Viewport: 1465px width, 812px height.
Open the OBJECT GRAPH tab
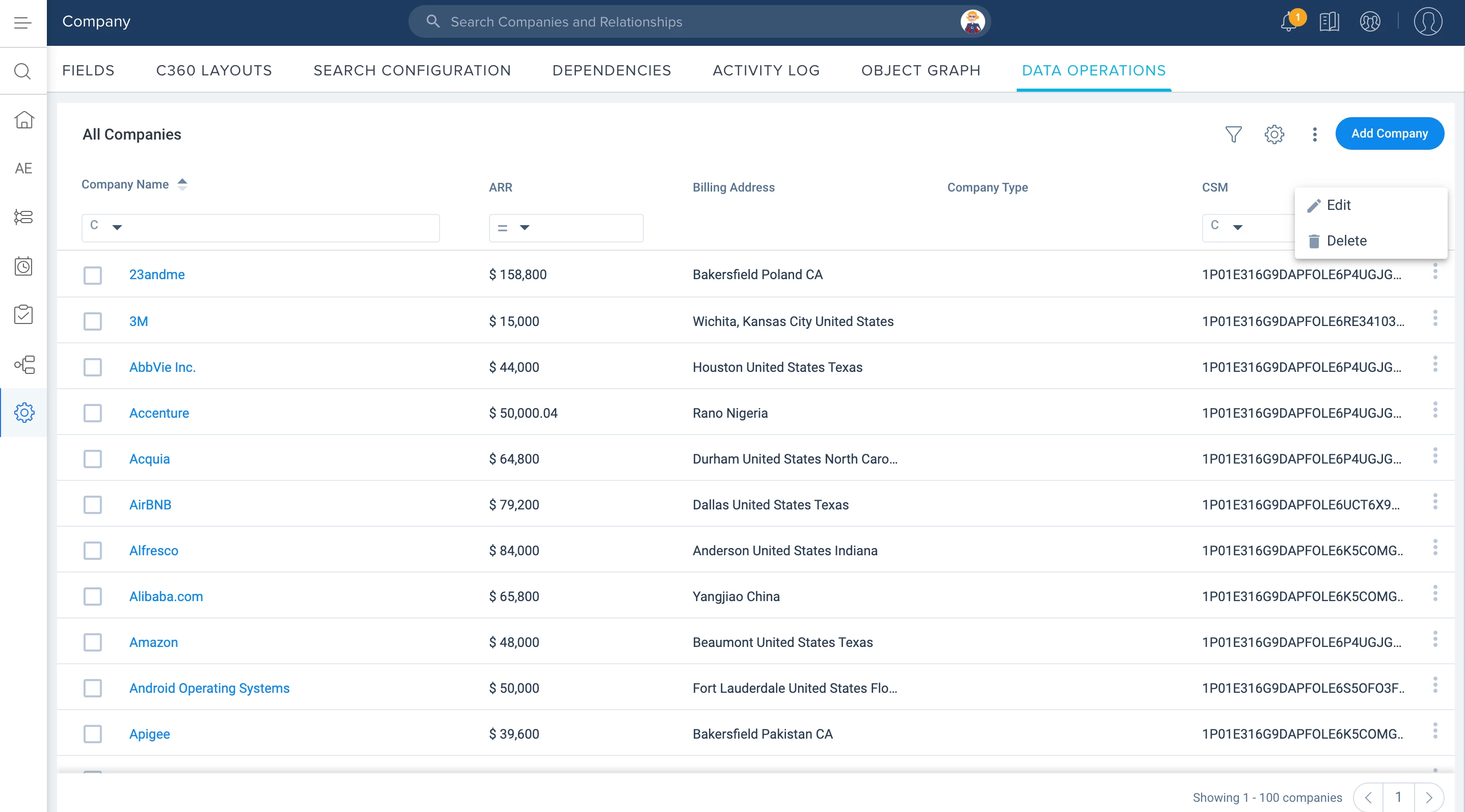click(x=921, y=70)
